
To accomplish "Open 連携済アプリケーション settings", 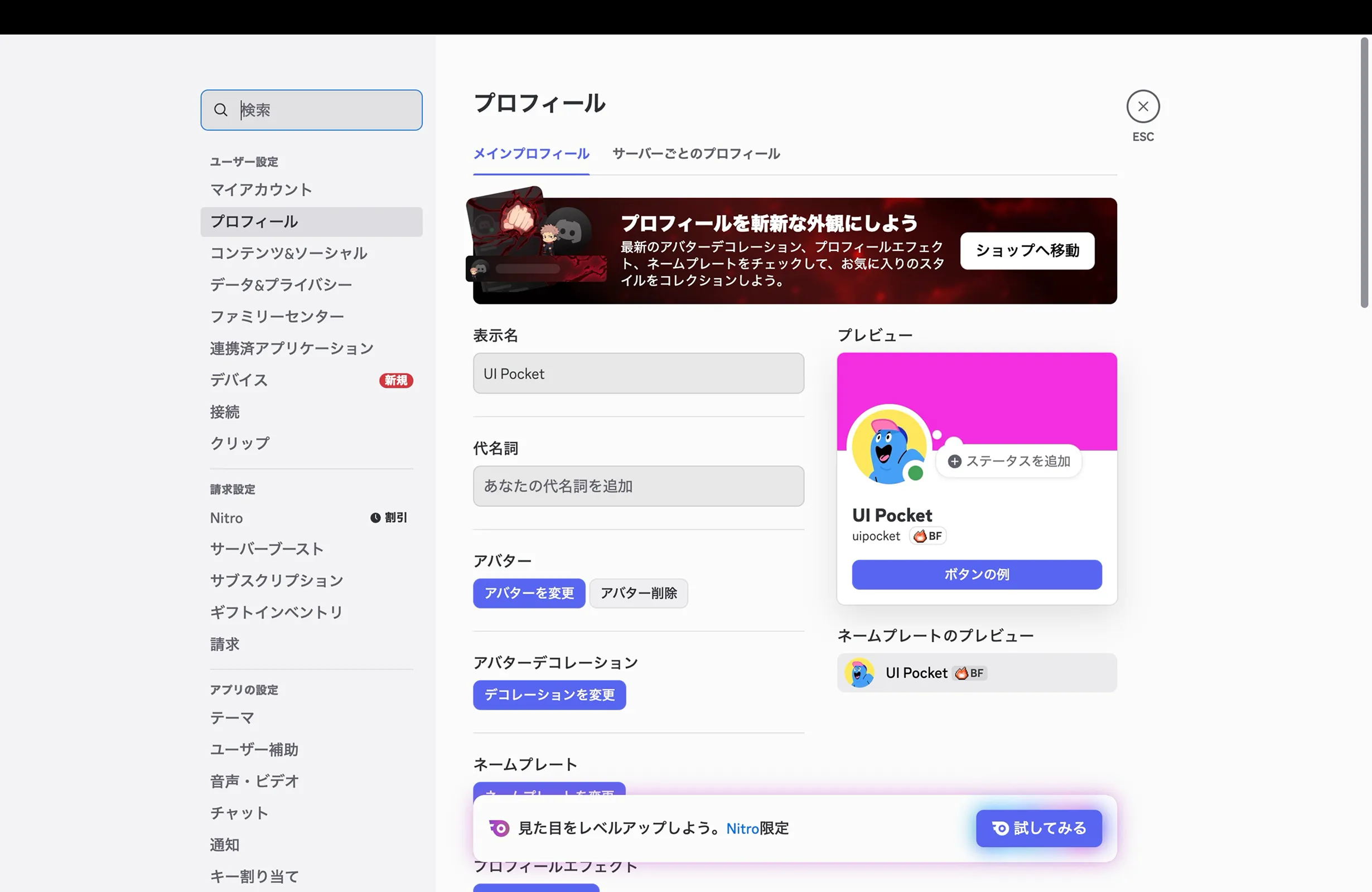I will (x=311, y=348).
